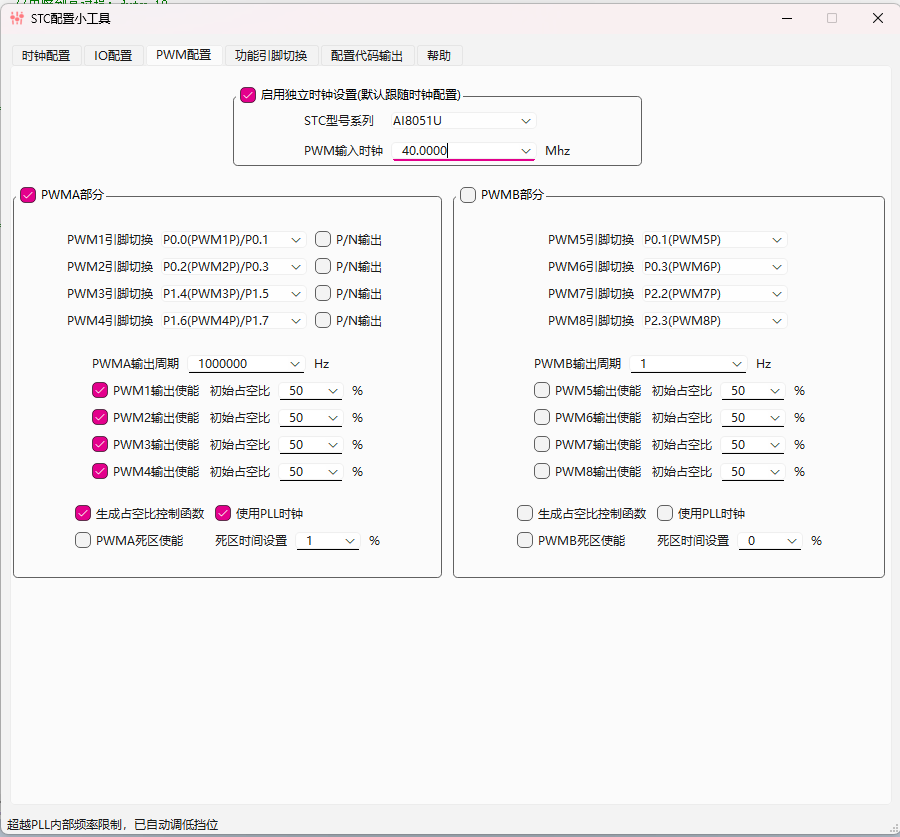900x837 pixels.
Task: Click the window resize grip at corner
Action: click(894, 828)
